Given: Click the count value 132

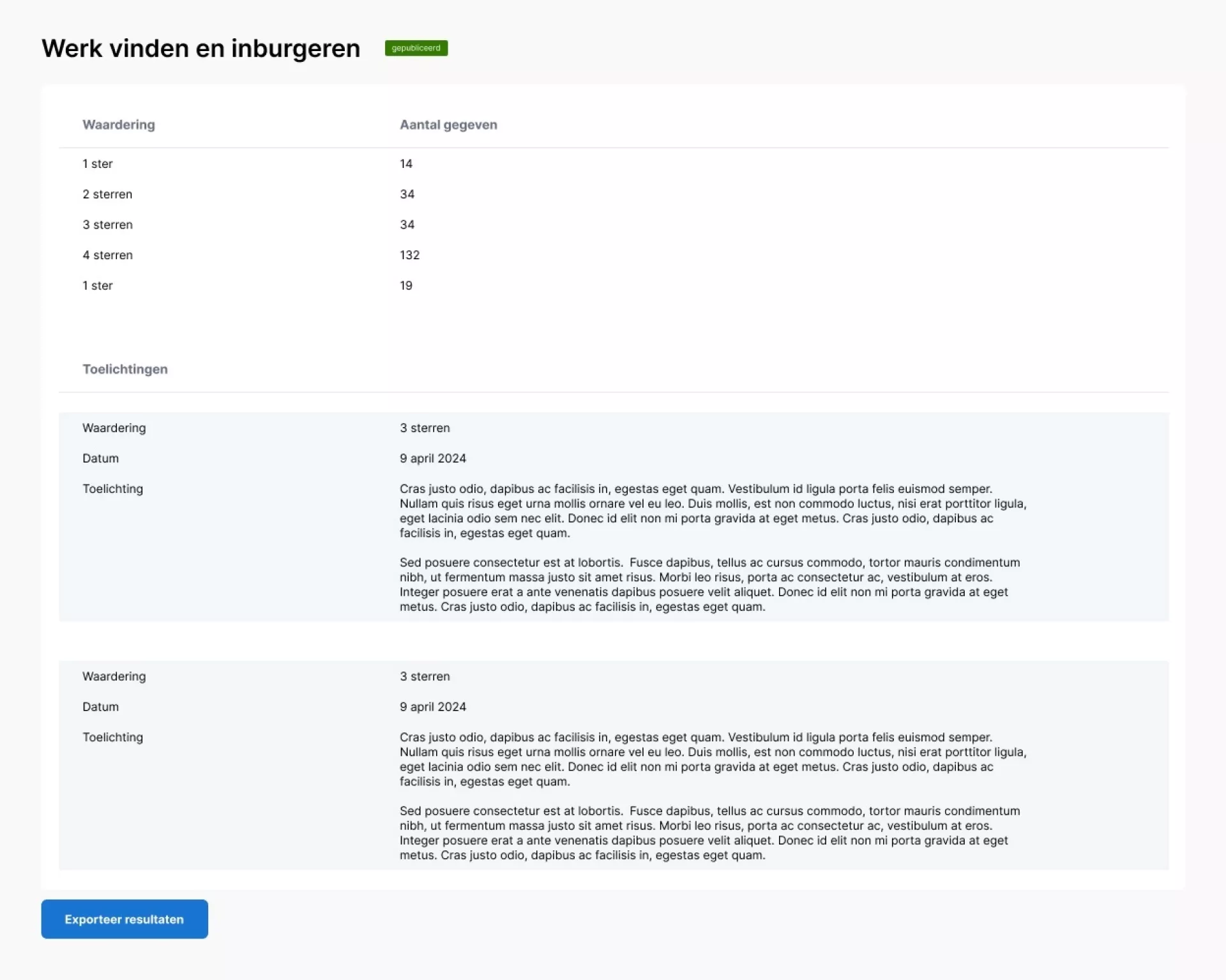Looking at the screenshot, I should pos(410,255).
